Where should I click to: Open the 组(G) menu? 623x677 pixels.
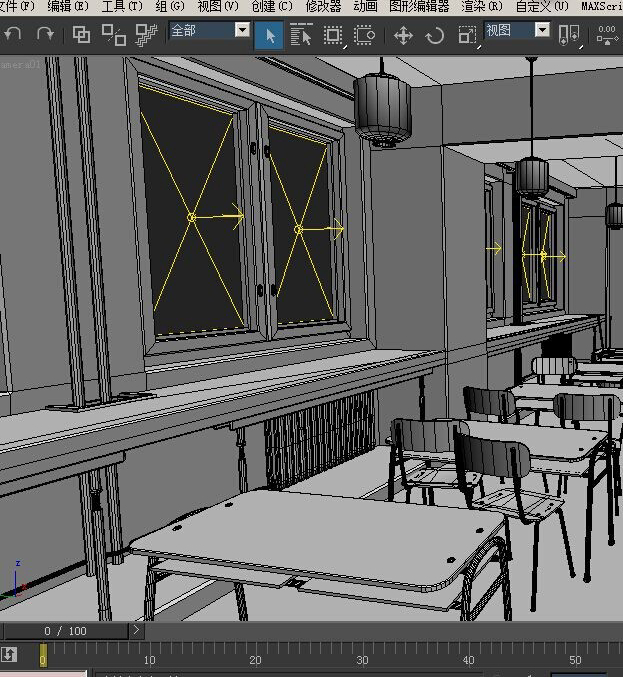[x=170, y=6]
